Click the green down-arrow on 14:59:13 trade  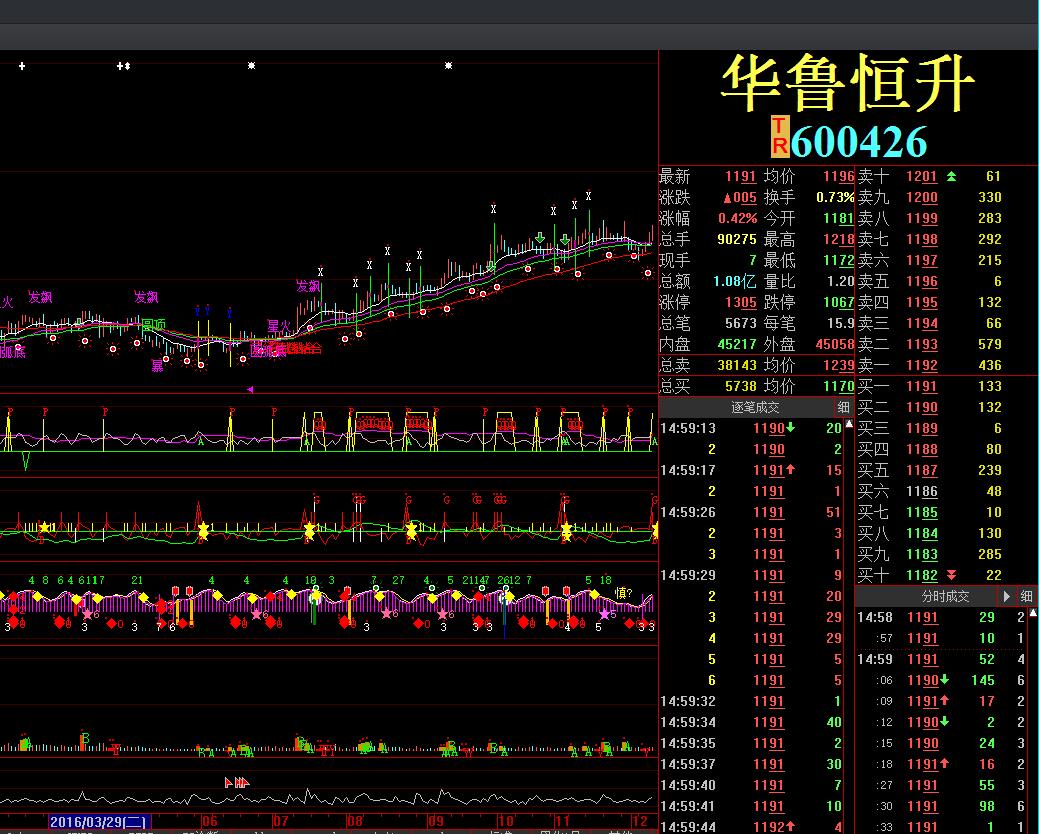click(x=791, y=428)
